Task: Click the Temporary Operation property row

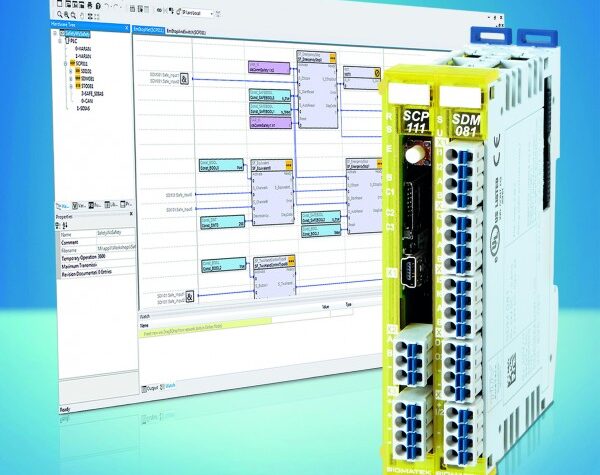Action: click(98, 256)
